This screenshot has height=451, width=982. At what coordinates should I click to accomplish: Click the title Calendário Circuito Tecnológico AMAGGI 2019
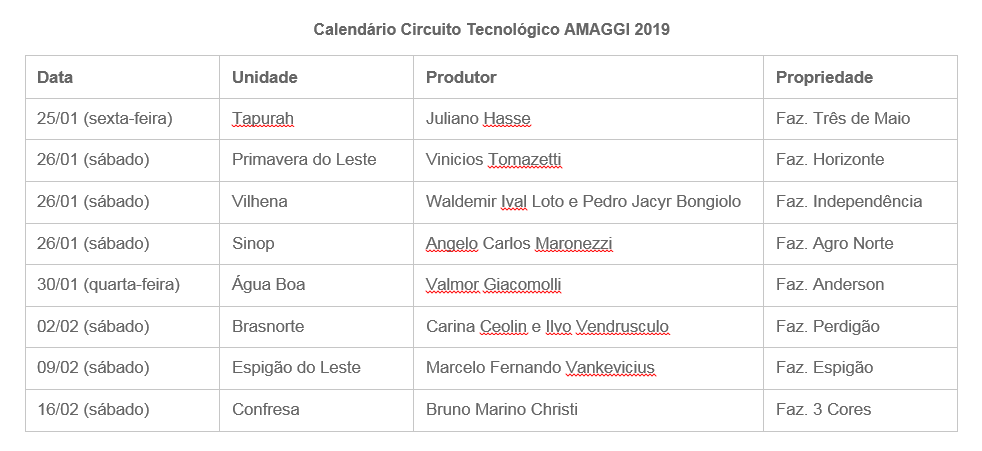[x=491, y=29]
